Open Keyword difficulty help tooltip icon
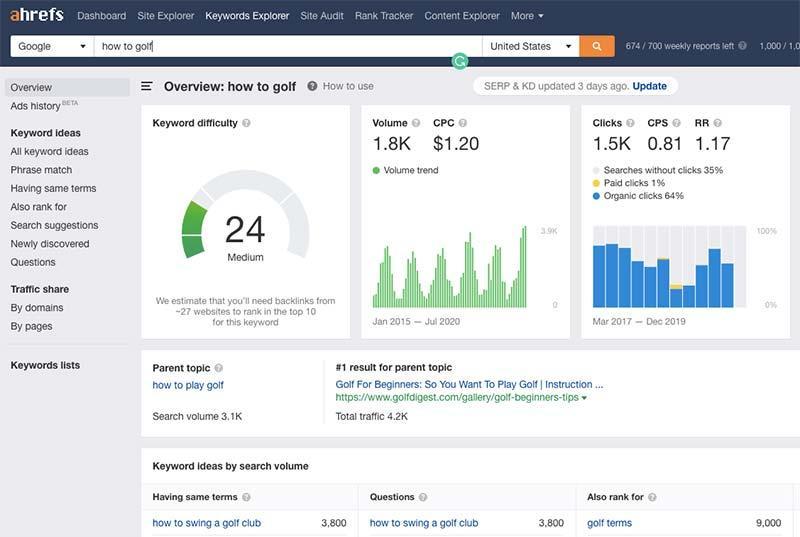The height and width of the screenshot is (537, 800). [x=246, y=123]
